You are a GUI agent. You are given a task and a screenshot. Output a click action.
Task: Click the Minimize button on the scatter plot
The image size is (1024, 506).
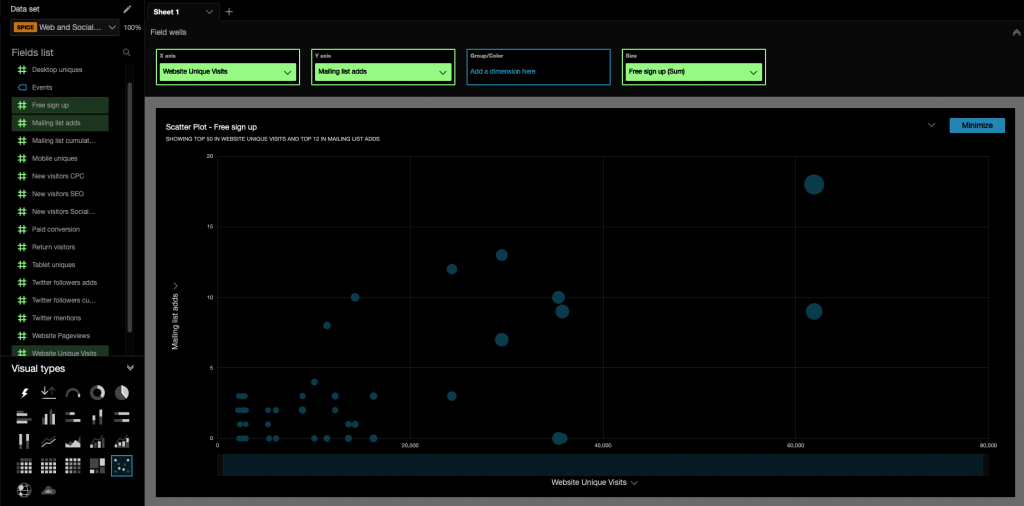coord(977,125)
